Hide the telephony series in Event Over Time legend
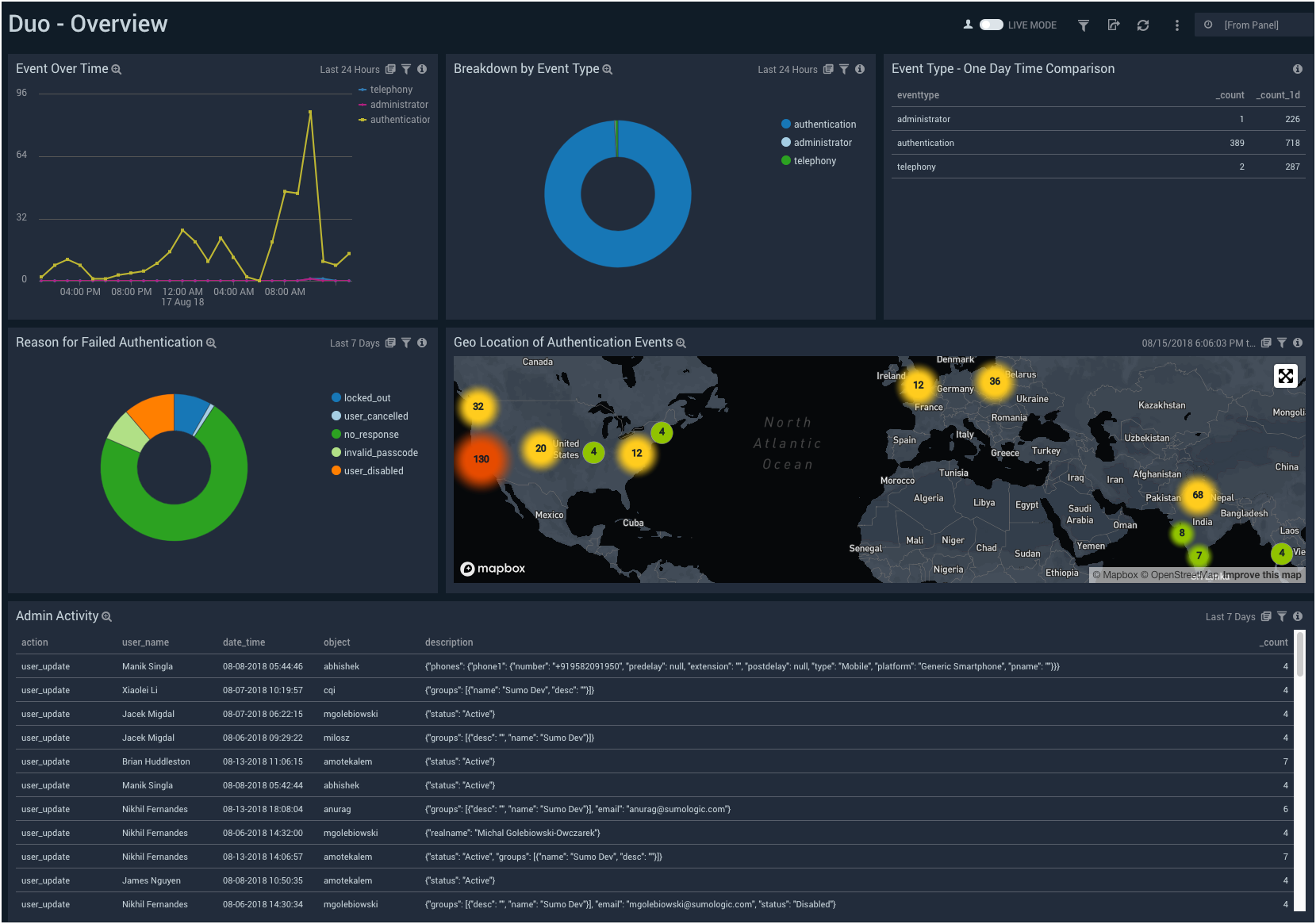This screenshot has height=924, width=1316. 391,90
